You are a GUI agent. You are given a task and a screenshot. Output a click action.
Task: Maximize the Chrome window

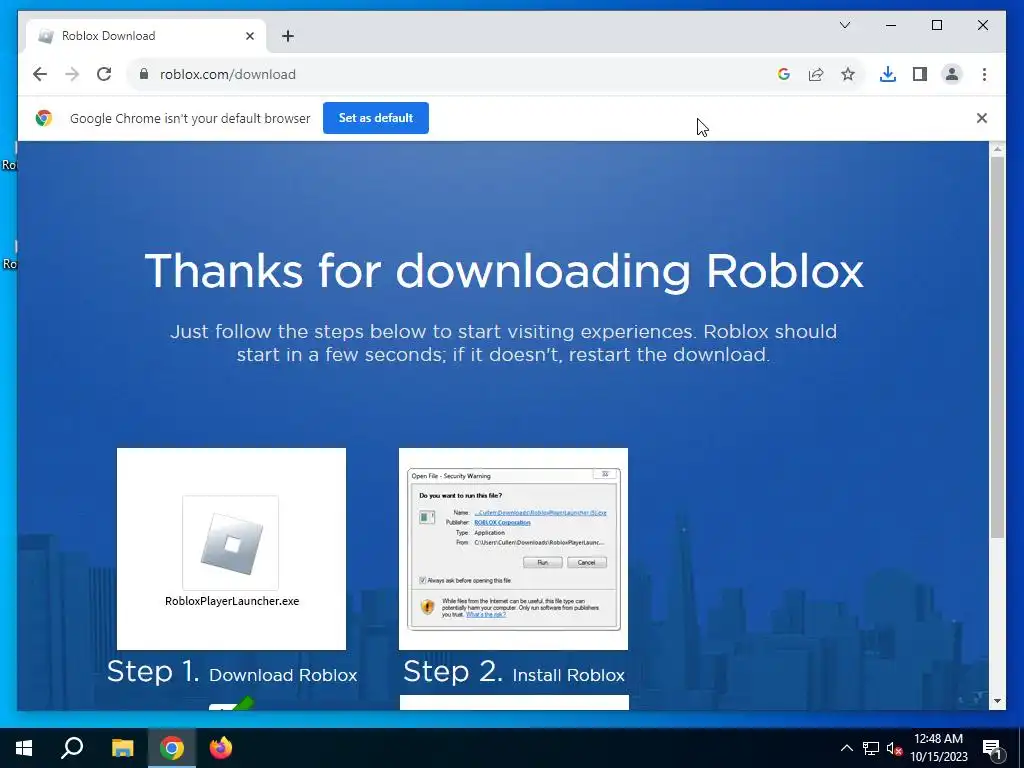(936, 25)
